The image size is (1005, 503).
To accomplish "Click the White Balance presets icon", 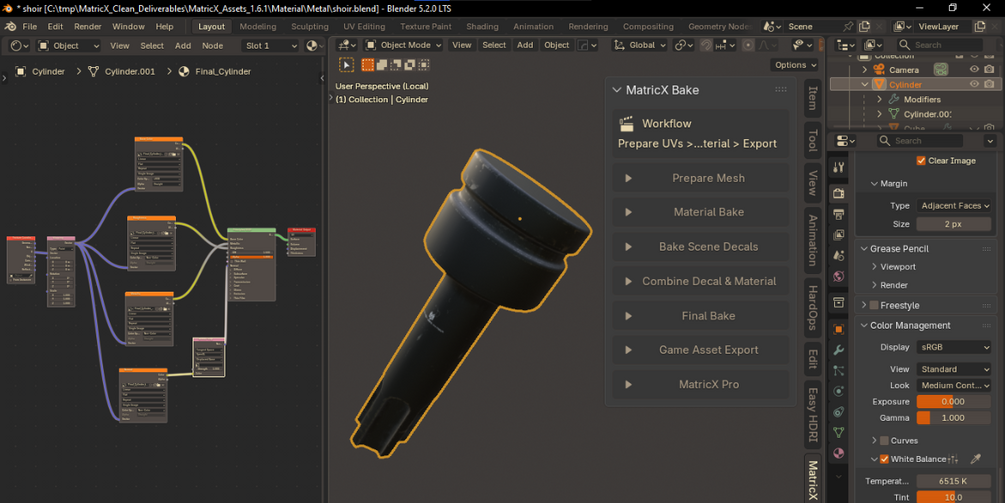I will [x=953, y=459].
